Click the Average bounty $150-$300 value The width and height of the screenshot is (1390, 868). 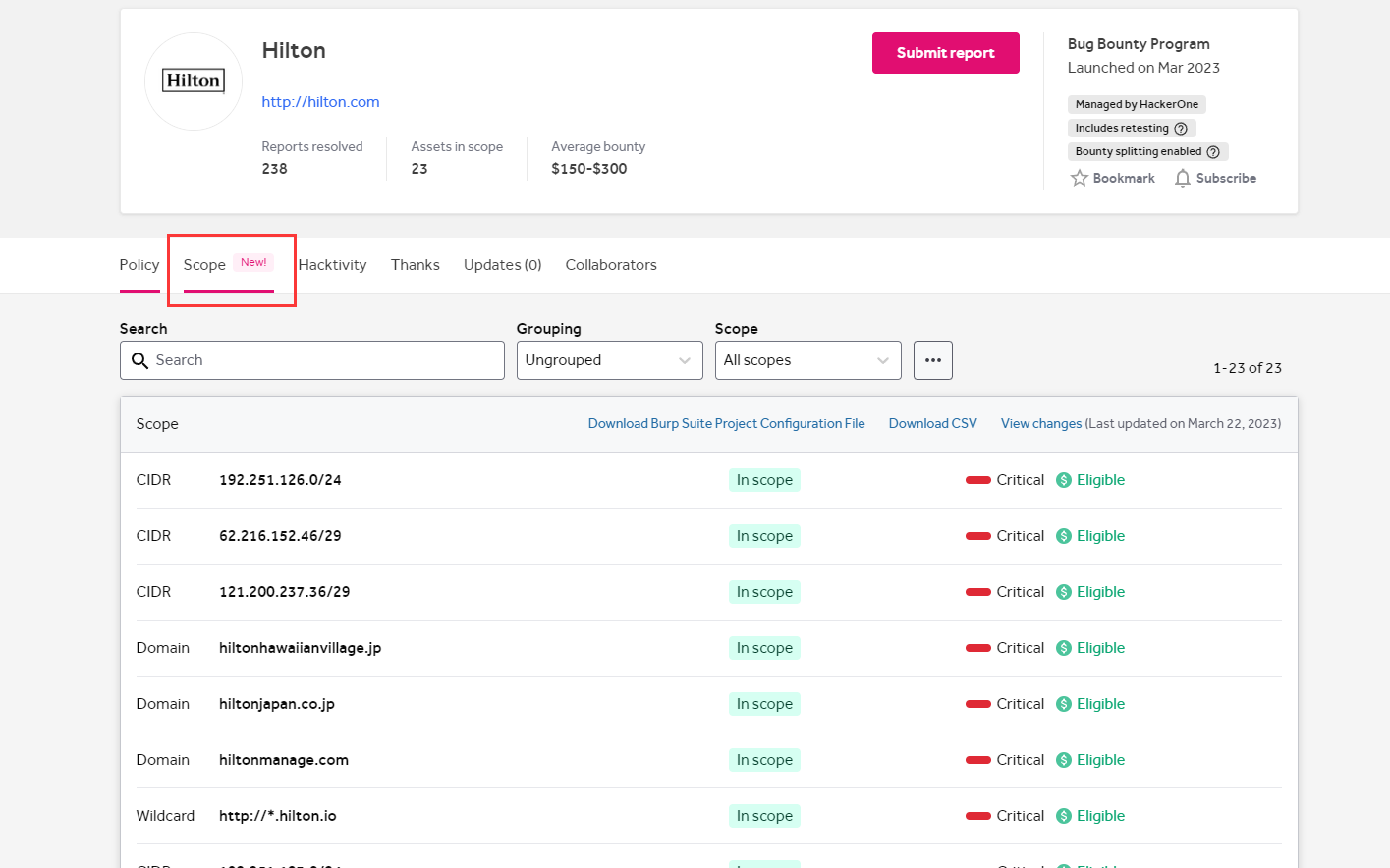[589, 169]
